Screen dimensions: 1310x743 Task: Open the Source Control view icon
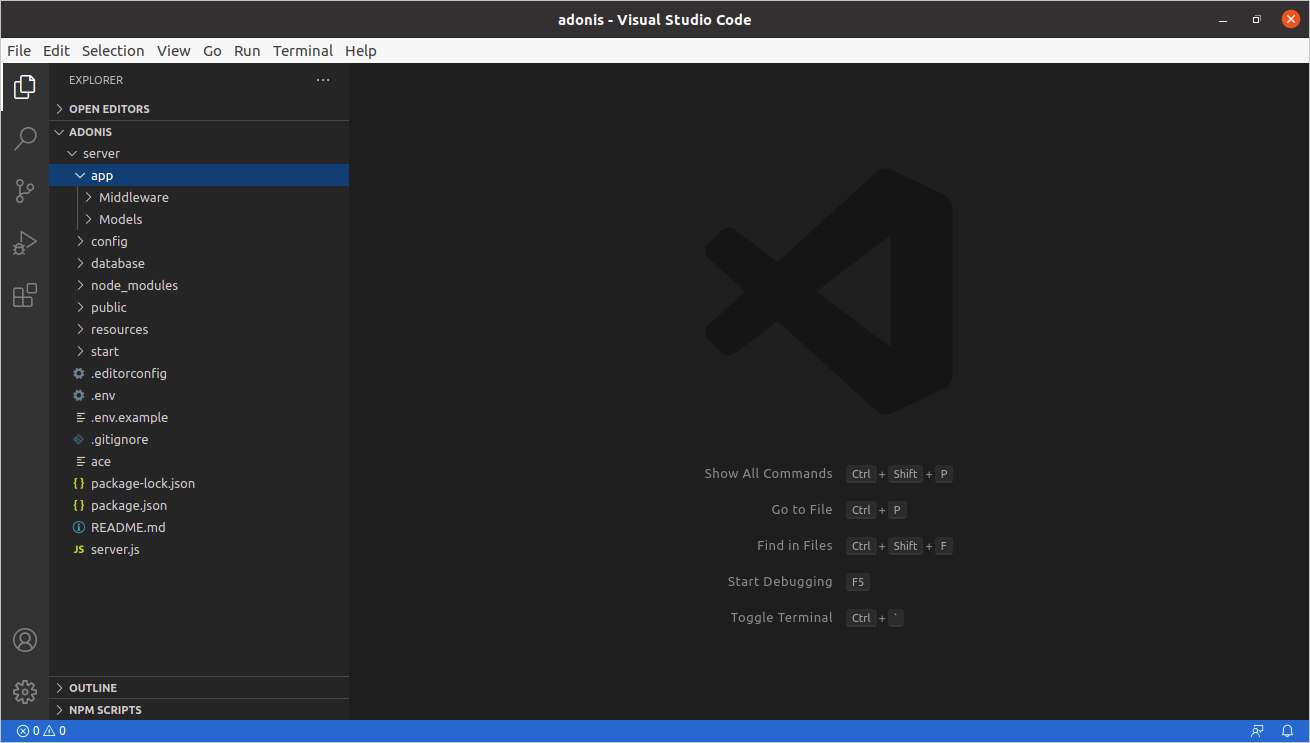click(x=25, y=191)
